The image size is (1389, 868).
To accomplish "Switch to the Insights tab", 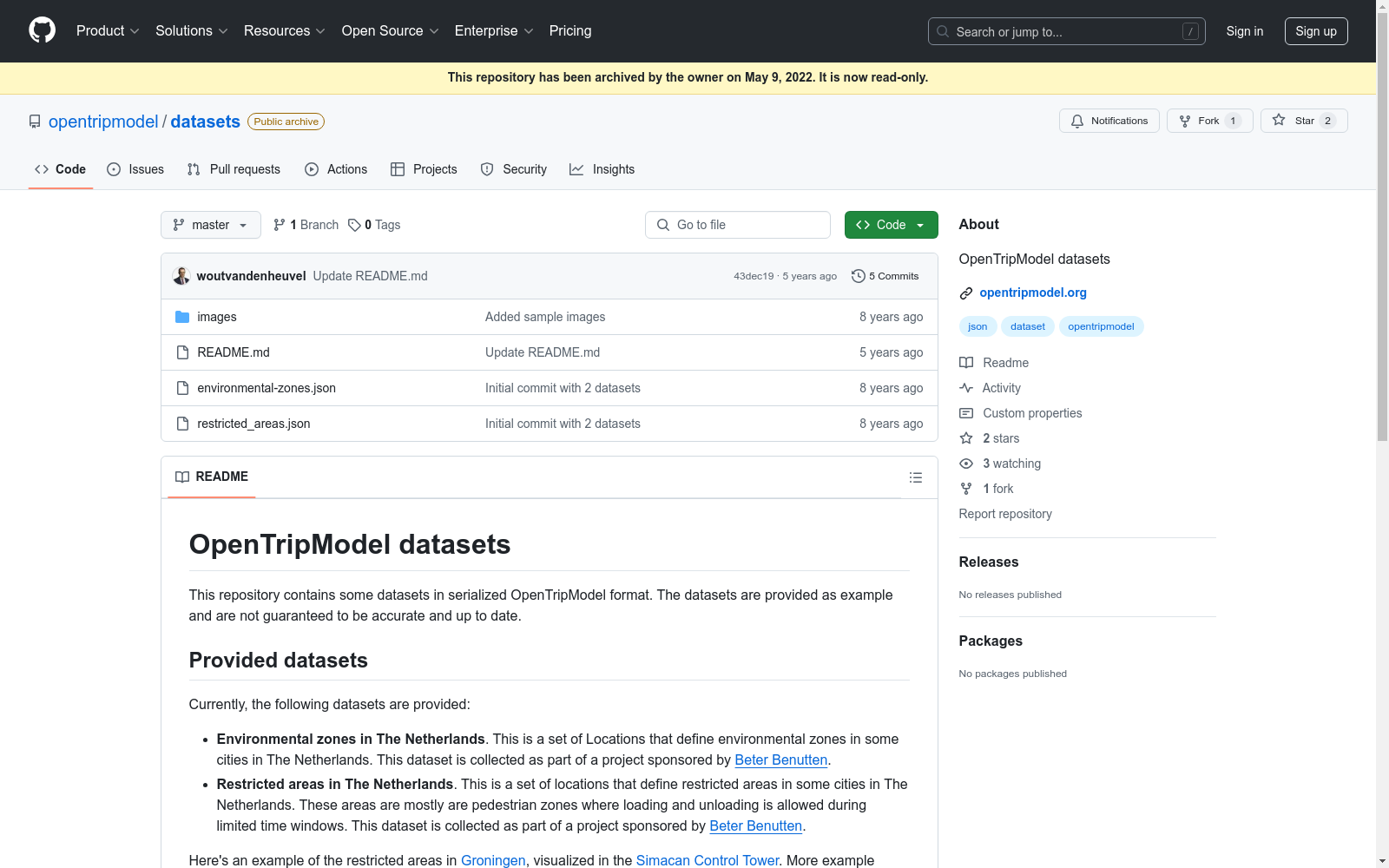I will (x=602, y=169).
